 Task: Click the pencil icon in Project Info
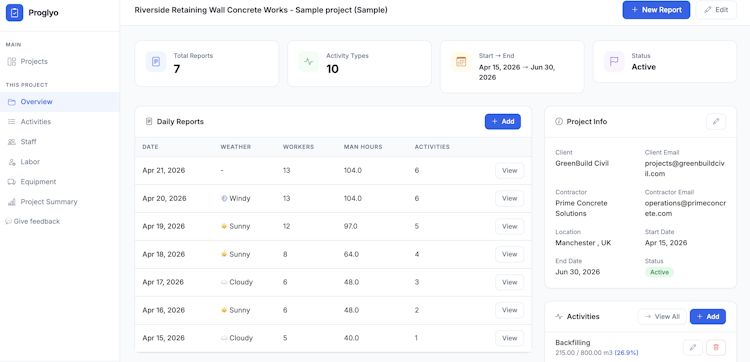pyautogui.click(x=716, y=121)
